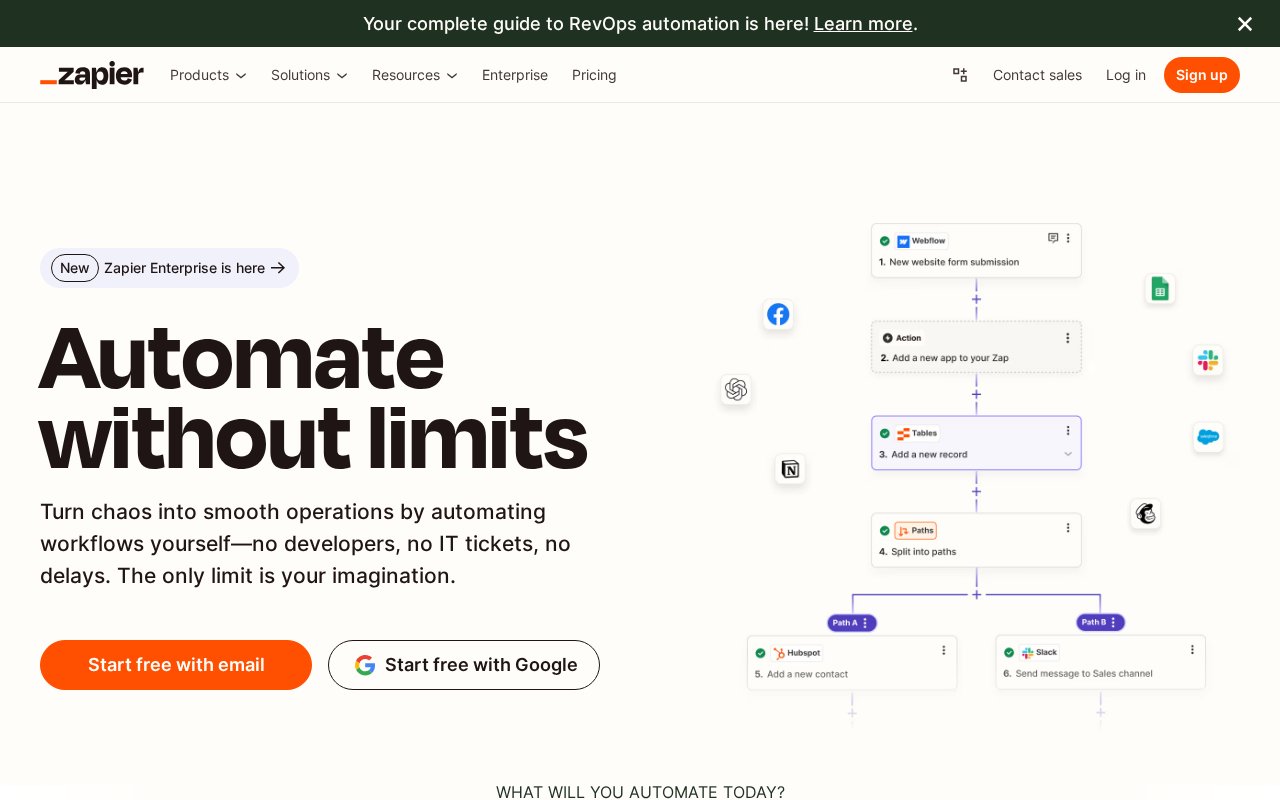Viewport: 1280px width, 800px height.
Task: Click the Tables logo in step 3
Action: point(903,434)
